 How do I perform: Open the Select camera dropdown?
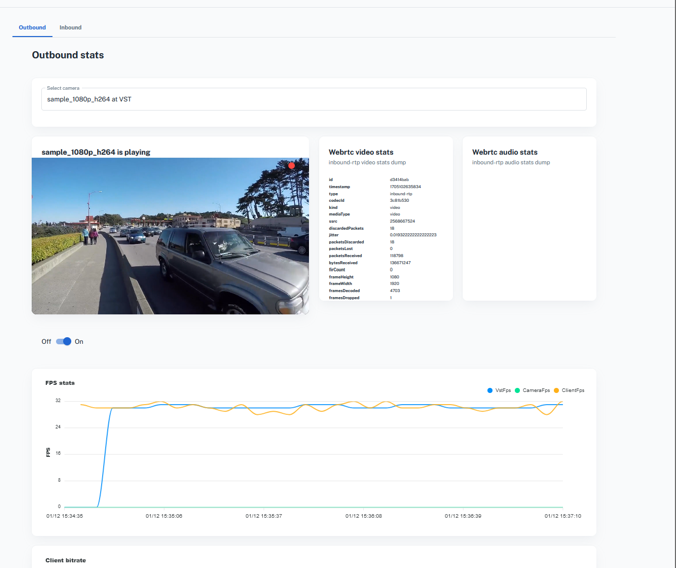coord(313,99)
